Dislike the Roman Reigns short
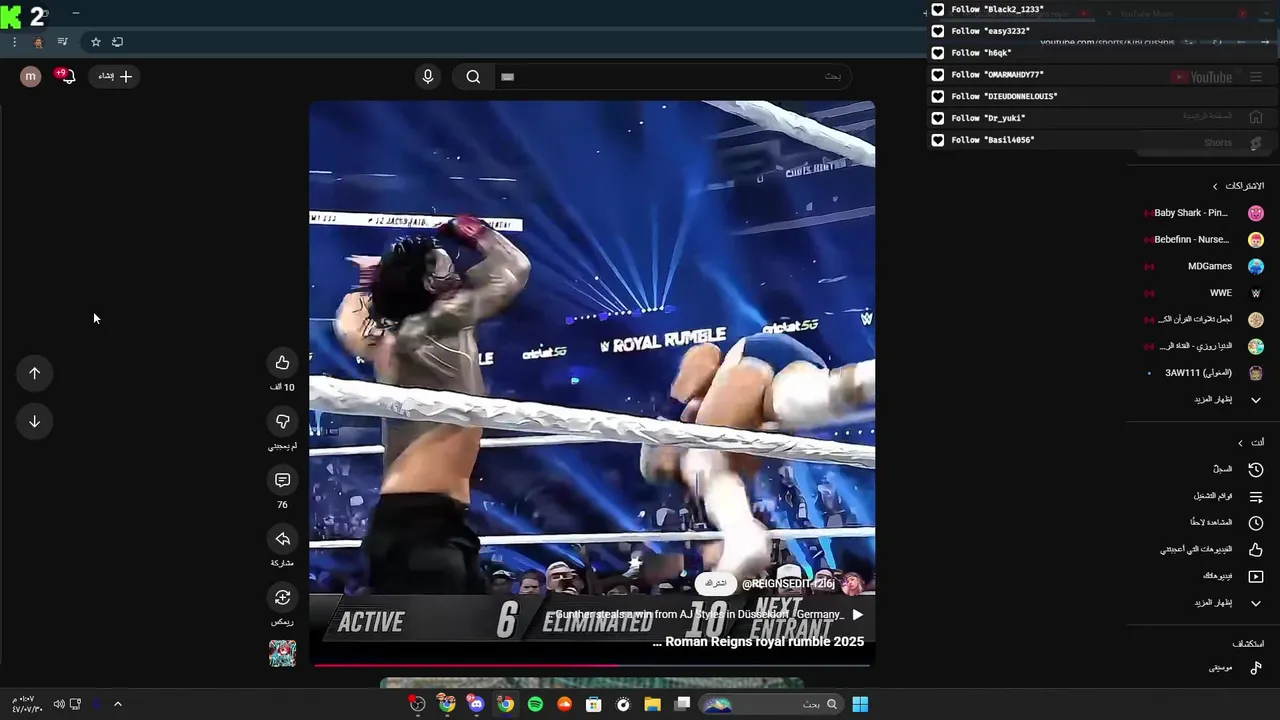This screenshot has height=720, width=1280. click(282, 422)
